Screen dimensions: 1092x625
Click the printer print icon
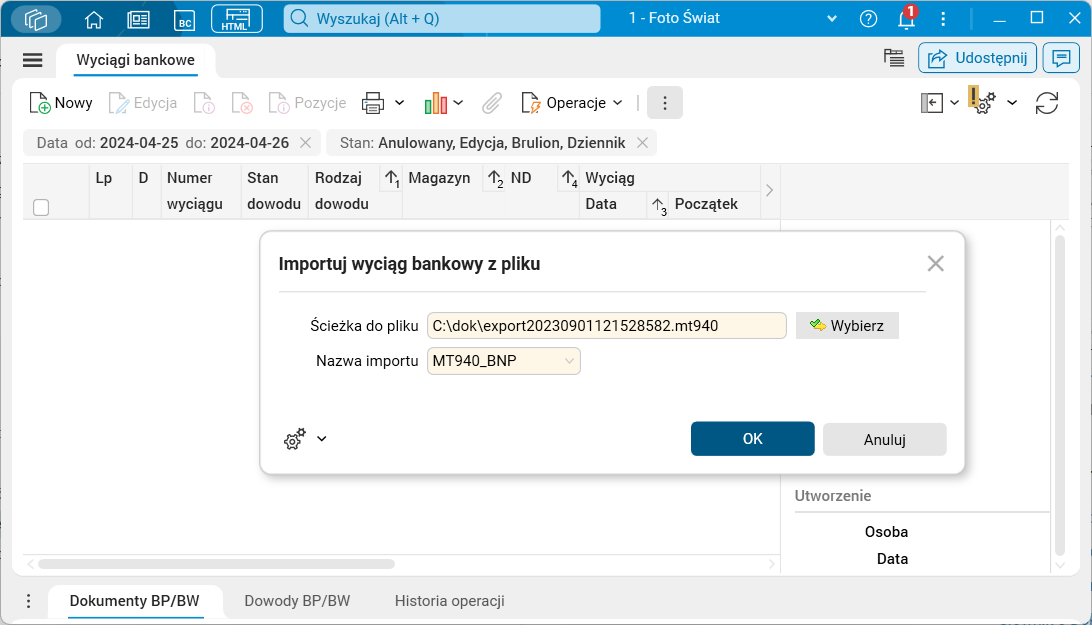373,103
